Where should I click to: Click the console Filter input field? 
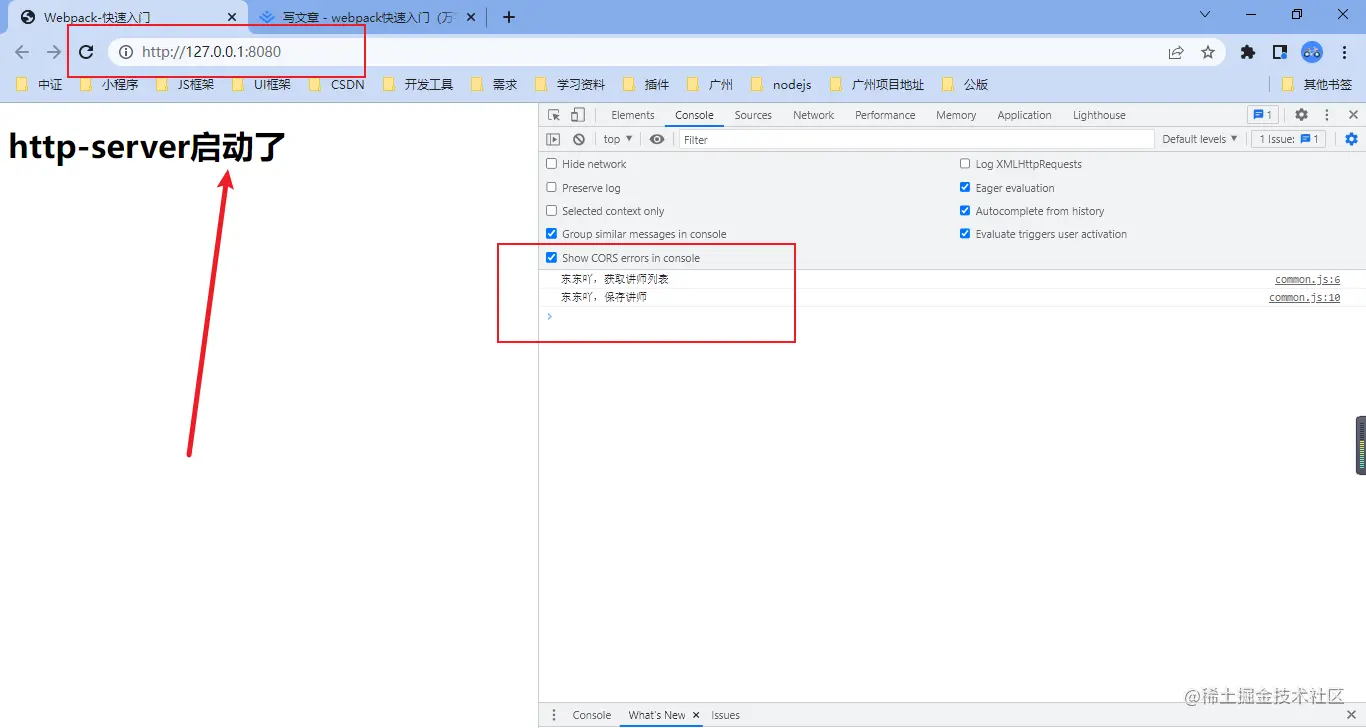tap(916, 140)
